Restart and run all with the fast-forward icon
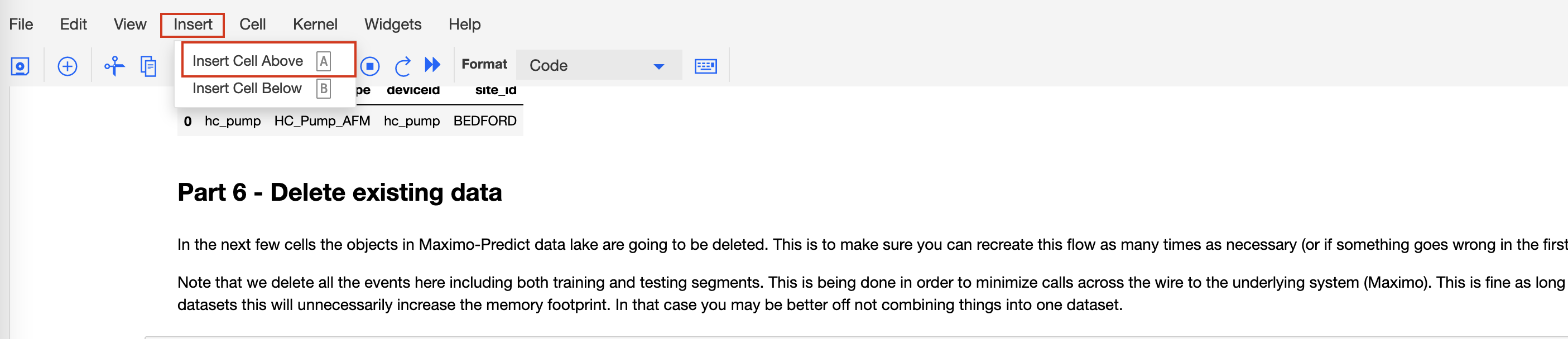 [x=433, y=65]
